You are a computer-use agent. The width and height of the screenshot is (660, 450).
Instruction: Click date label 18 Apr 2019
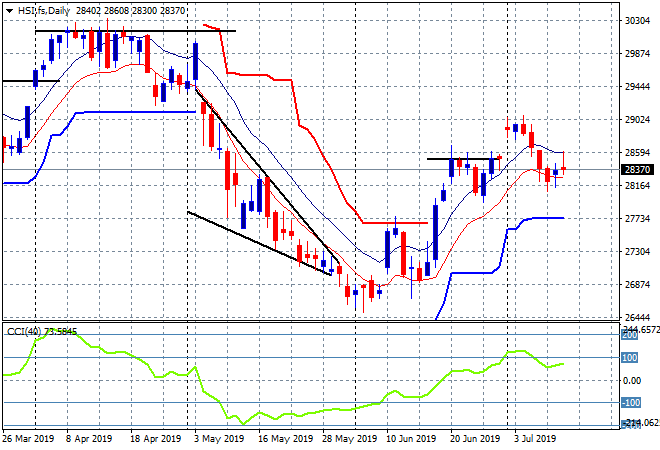[155, 439]
